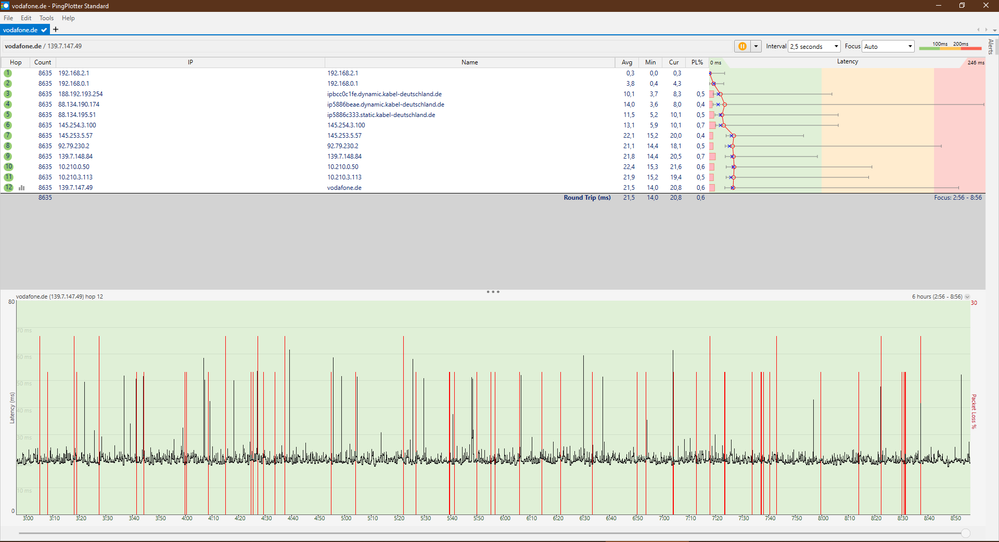Toggle the timeline graph icon on hop 12
The width and height of the screenshot is (999, 542).
(21, 188)
